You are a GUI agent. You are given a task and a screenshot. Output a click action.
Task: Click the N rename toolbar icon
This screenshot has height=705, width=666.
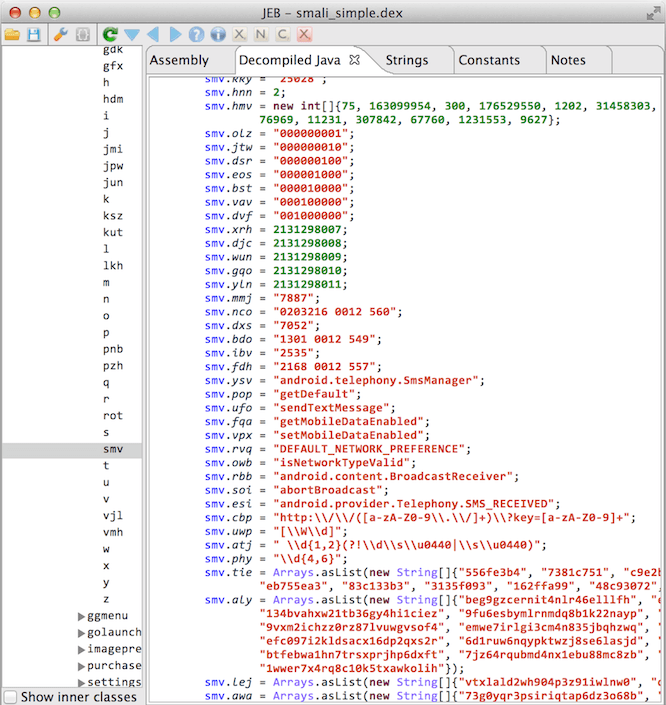pyautogui.click(x=261, y=35)
